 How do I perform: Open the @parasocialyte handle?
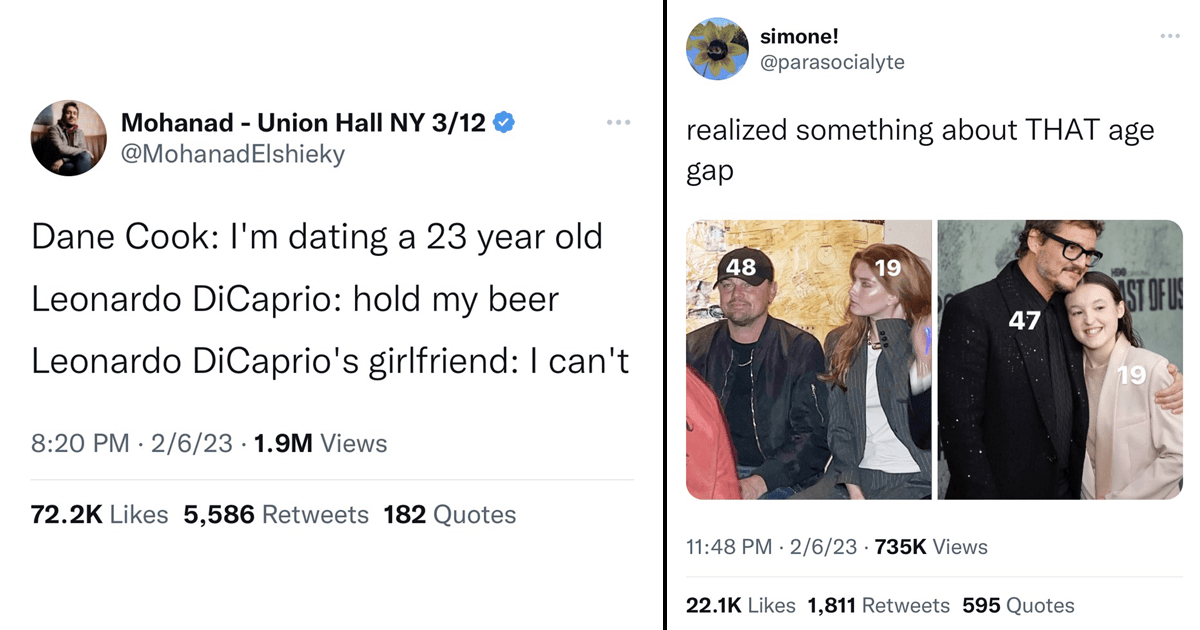tap(832, 62)
